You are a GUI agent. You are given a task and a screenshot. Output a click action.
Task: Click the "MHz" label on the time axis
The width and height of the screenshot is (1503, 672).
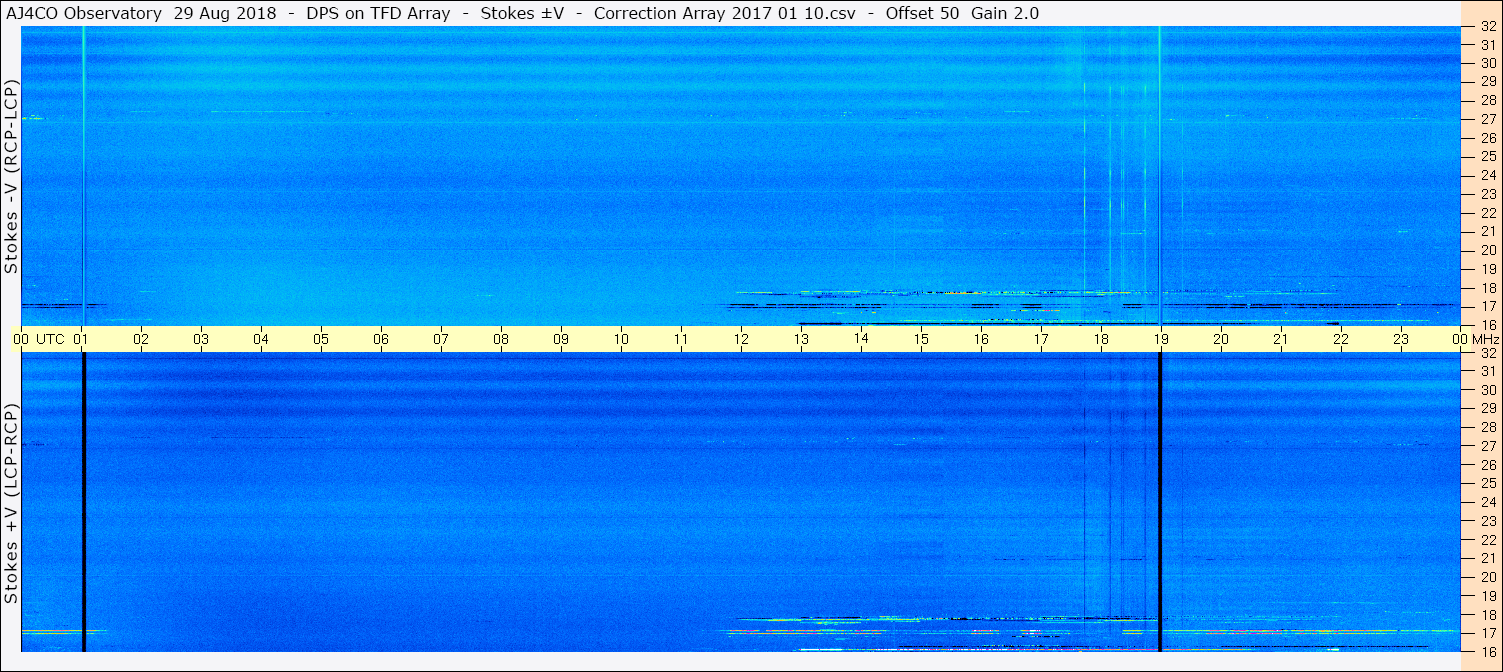pos(1485,339)
